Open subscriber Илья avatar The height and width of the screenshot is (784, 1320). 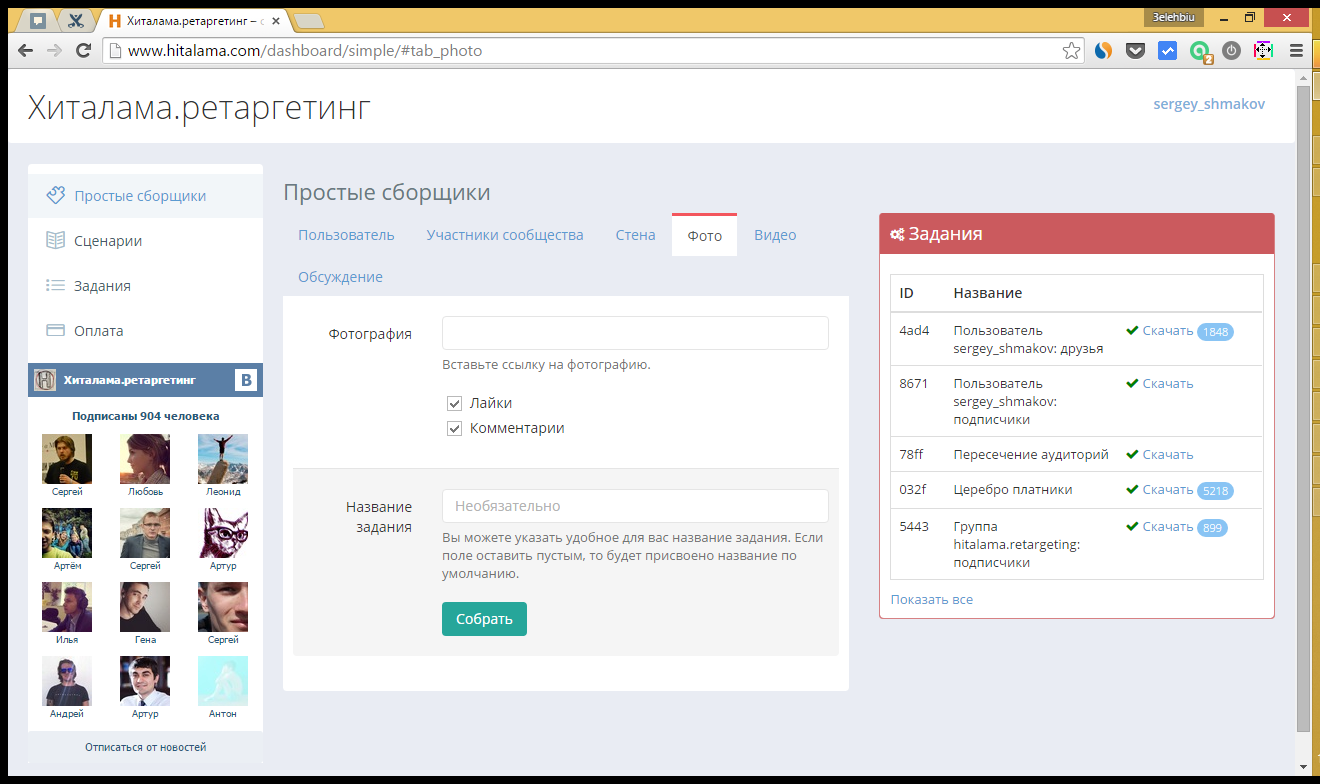point(67,607)
